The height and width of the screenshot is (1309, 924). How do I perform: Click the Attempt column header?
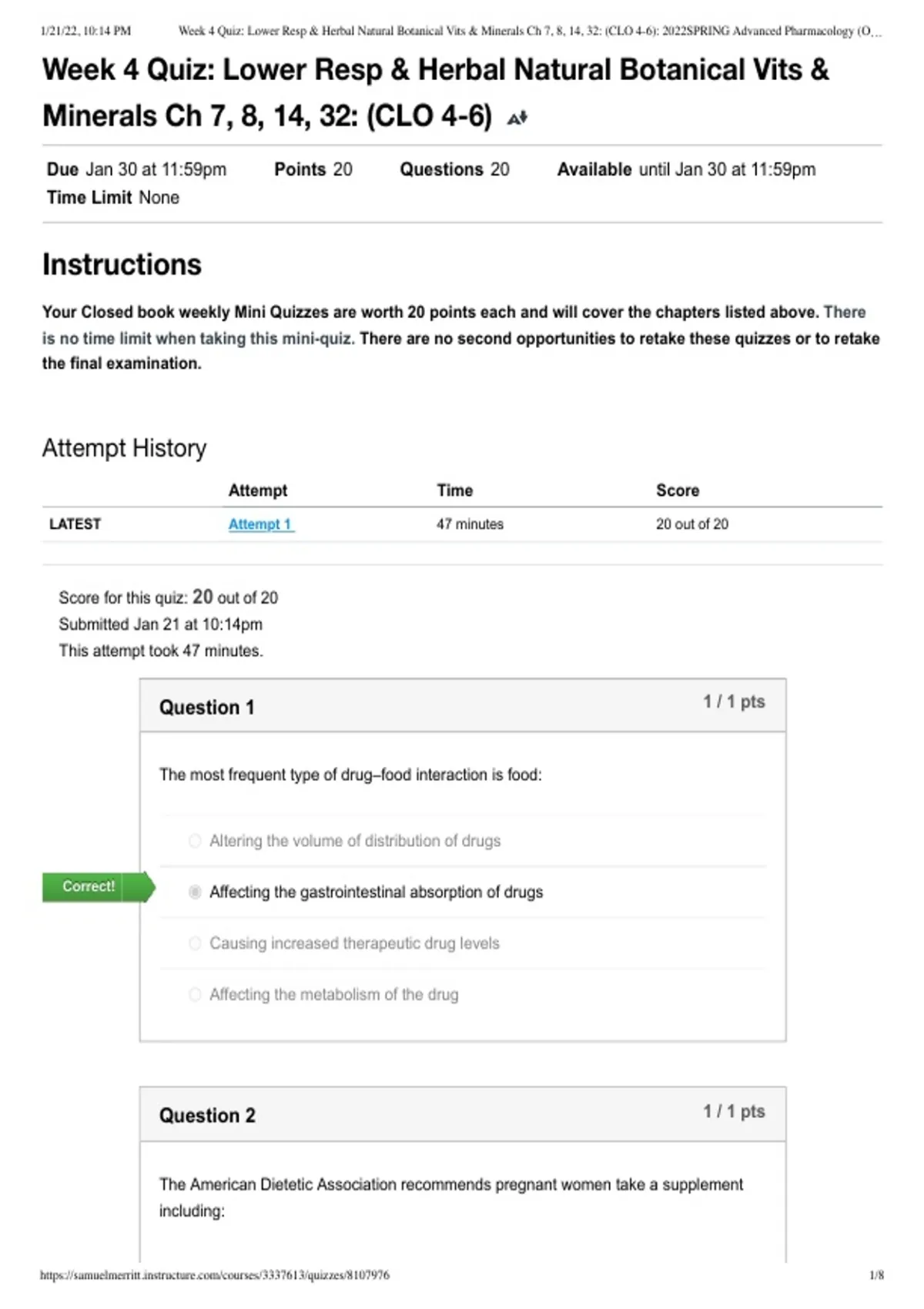[257, 490]
